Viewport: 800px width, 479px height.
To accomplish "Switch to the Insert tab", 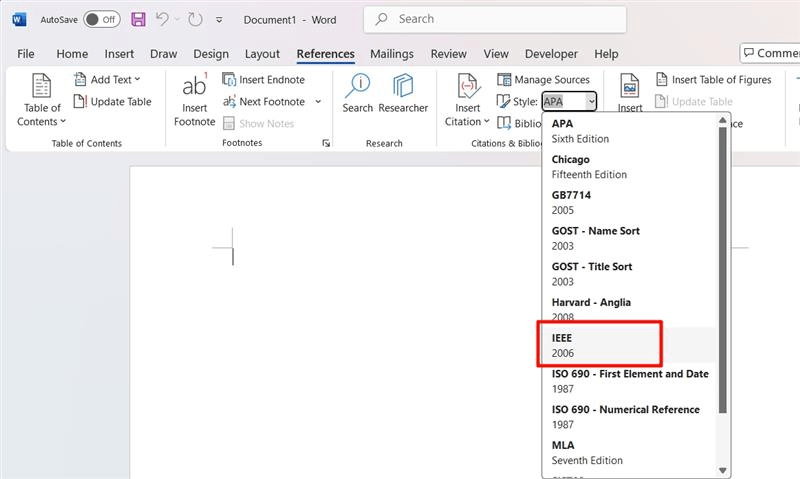I will pos(119,54).
